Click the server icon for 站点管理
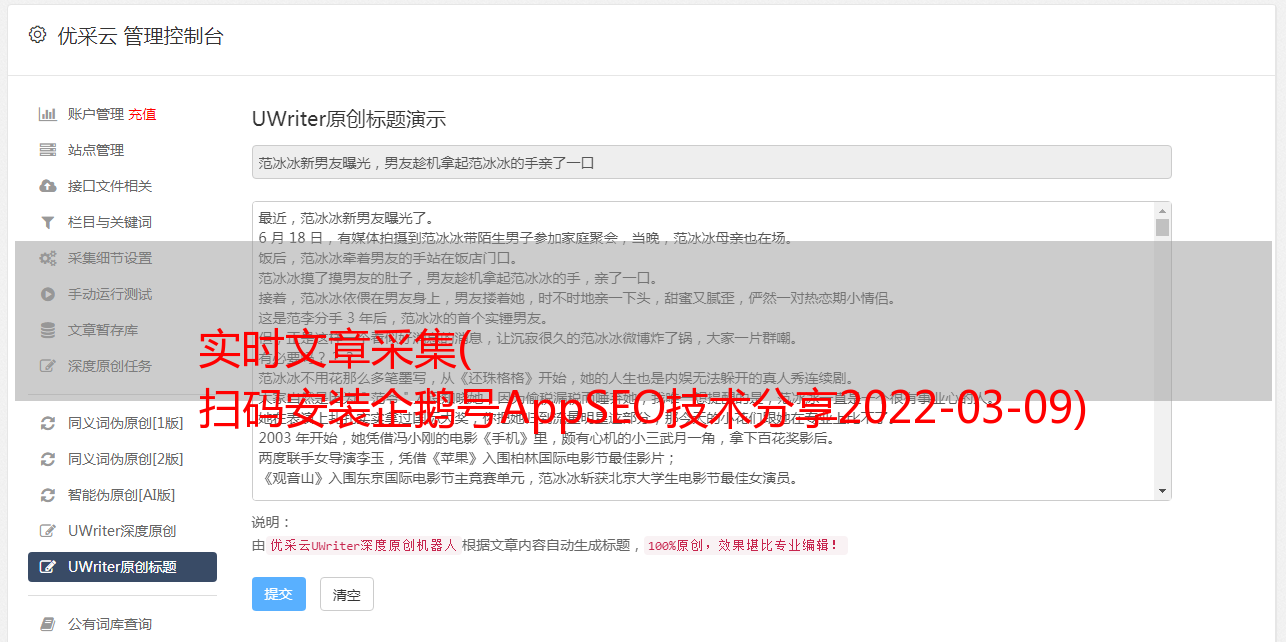The image size is (1286, 642). (47, 150)
